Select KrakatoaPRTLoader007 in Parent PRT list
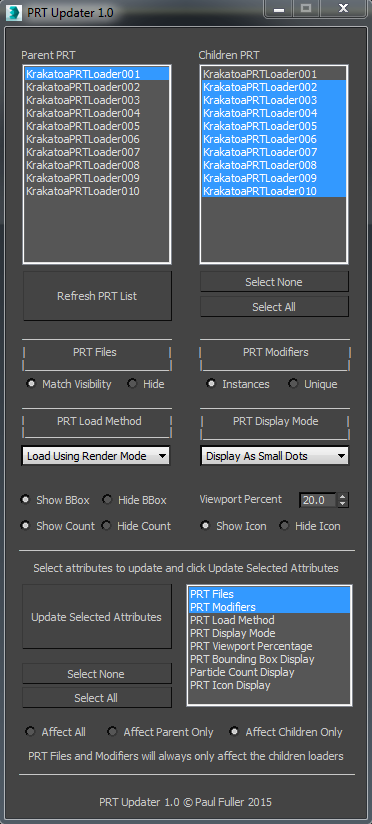The width and height of the screenshot is (372, 824). click(97, 152)
